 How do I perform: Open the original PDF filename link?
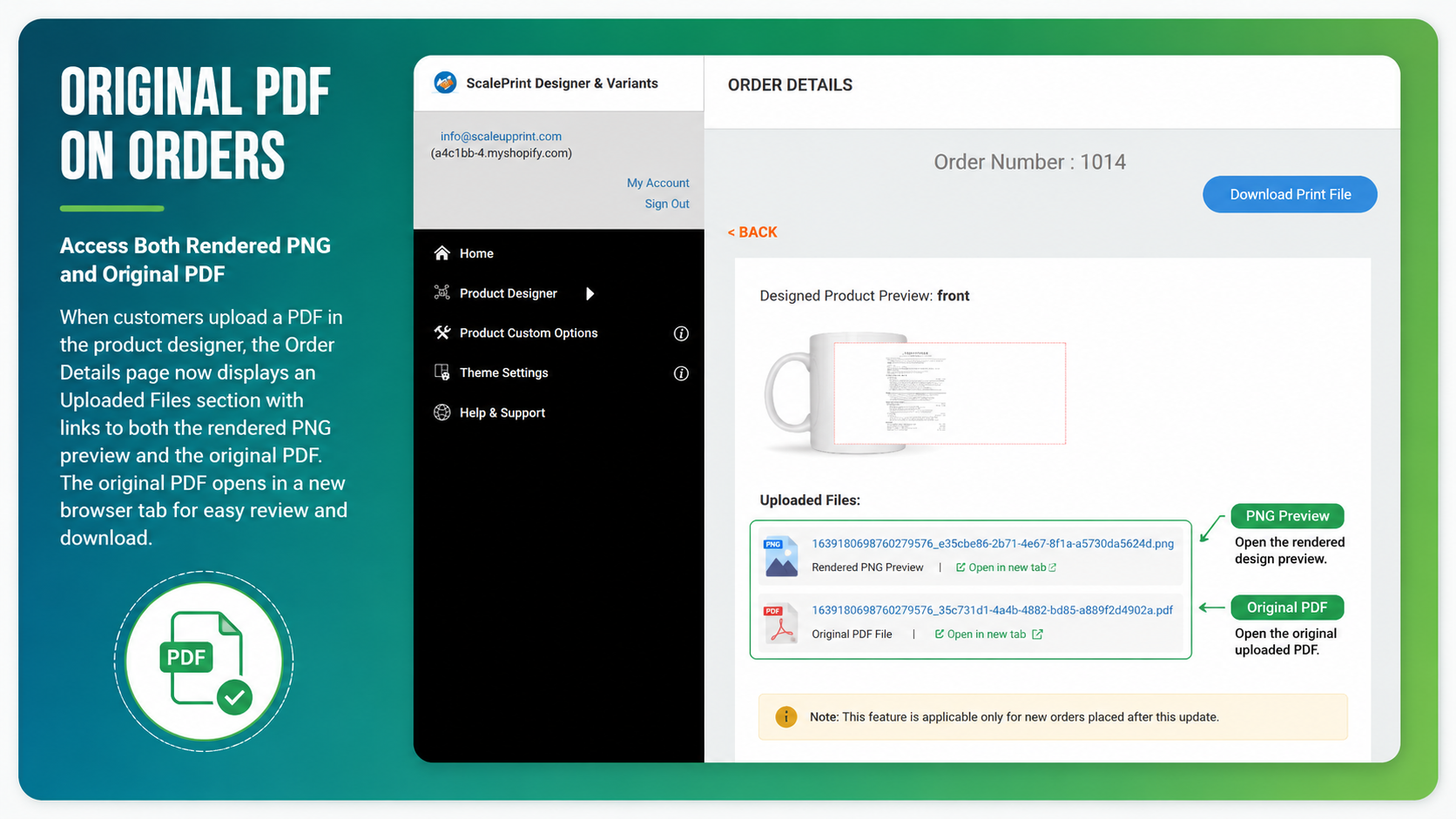pos(992,610)
